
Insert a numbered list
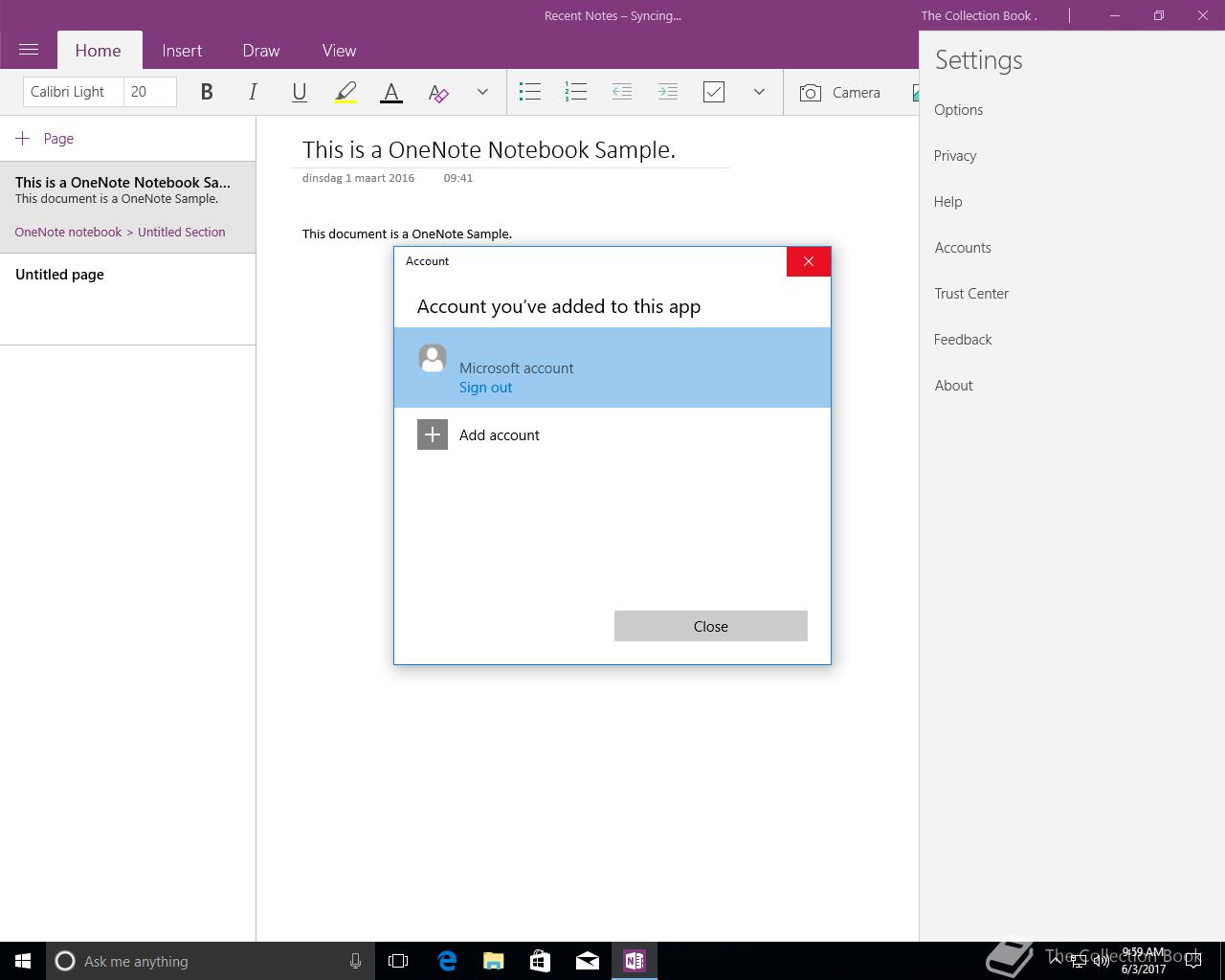point(575,92)
